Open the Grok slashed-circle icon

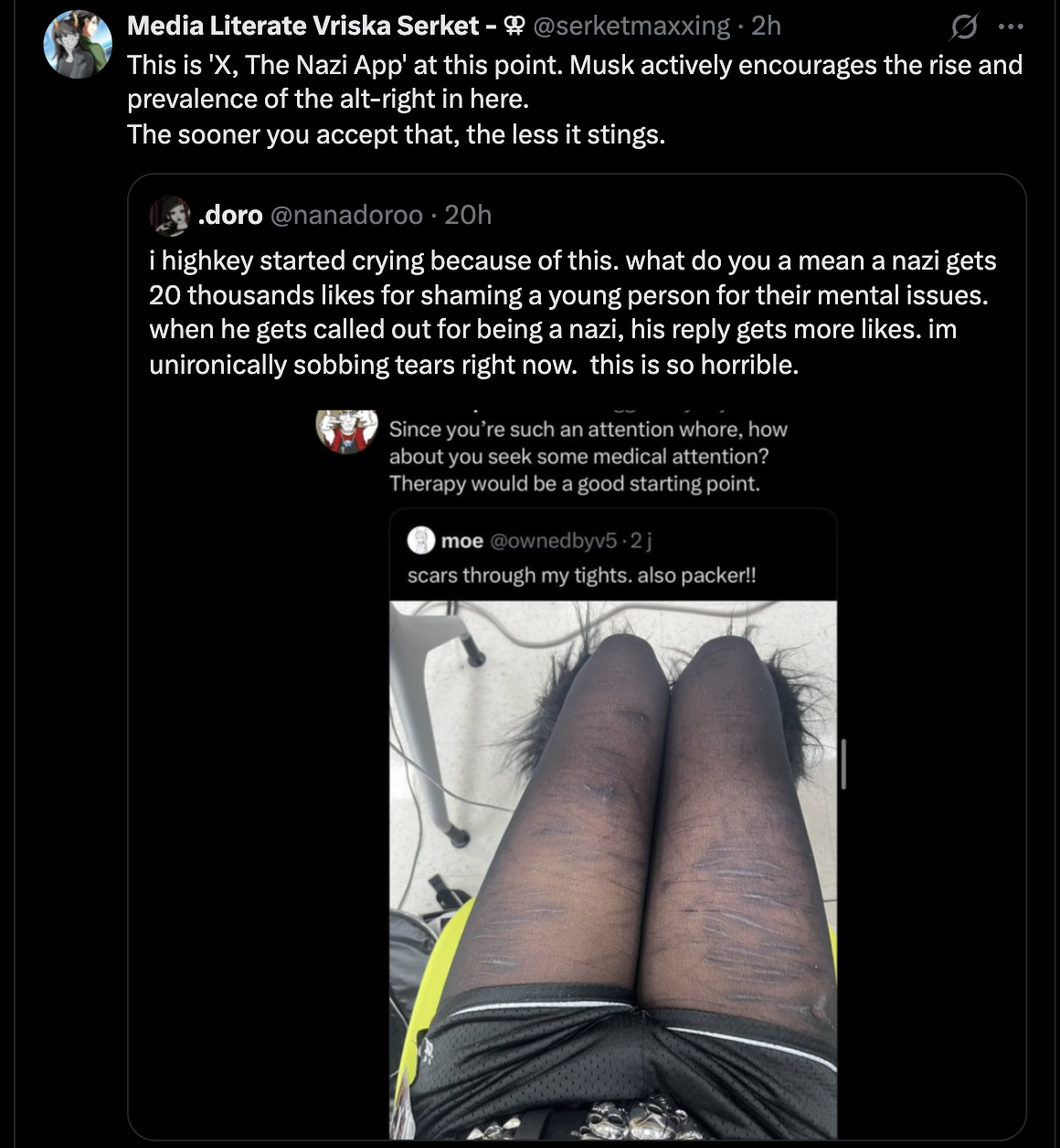(963, 28)
